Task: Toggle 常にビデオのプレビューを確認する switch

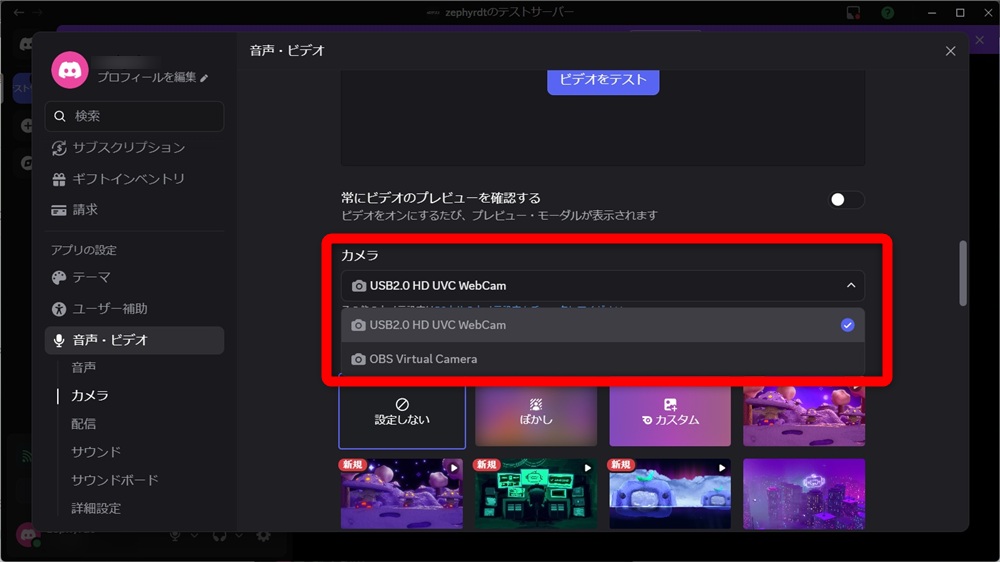Action: point(846,200)
